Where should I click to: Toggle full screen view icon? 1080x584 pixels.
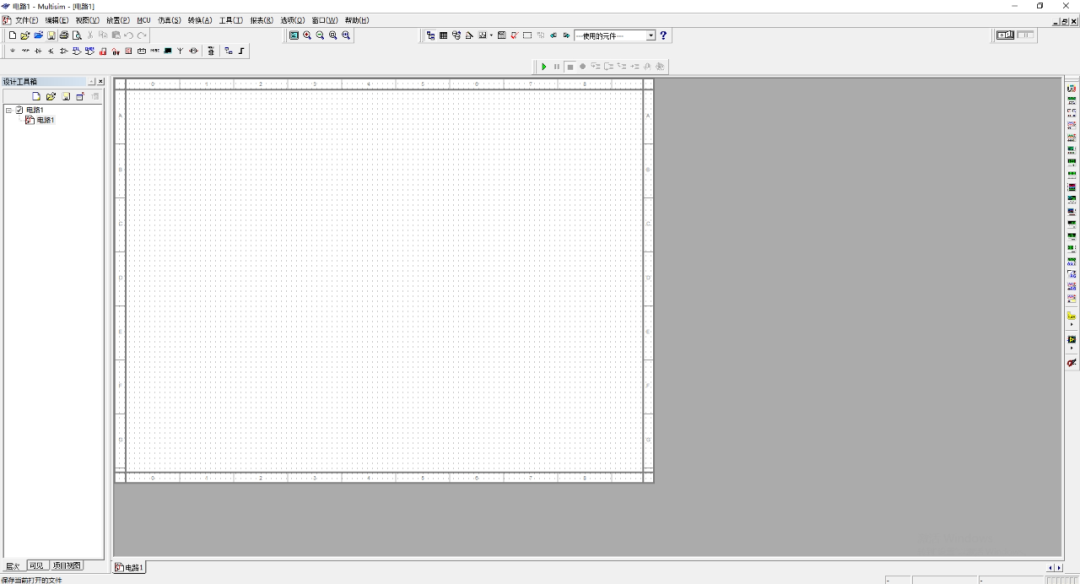click(294, 35)
